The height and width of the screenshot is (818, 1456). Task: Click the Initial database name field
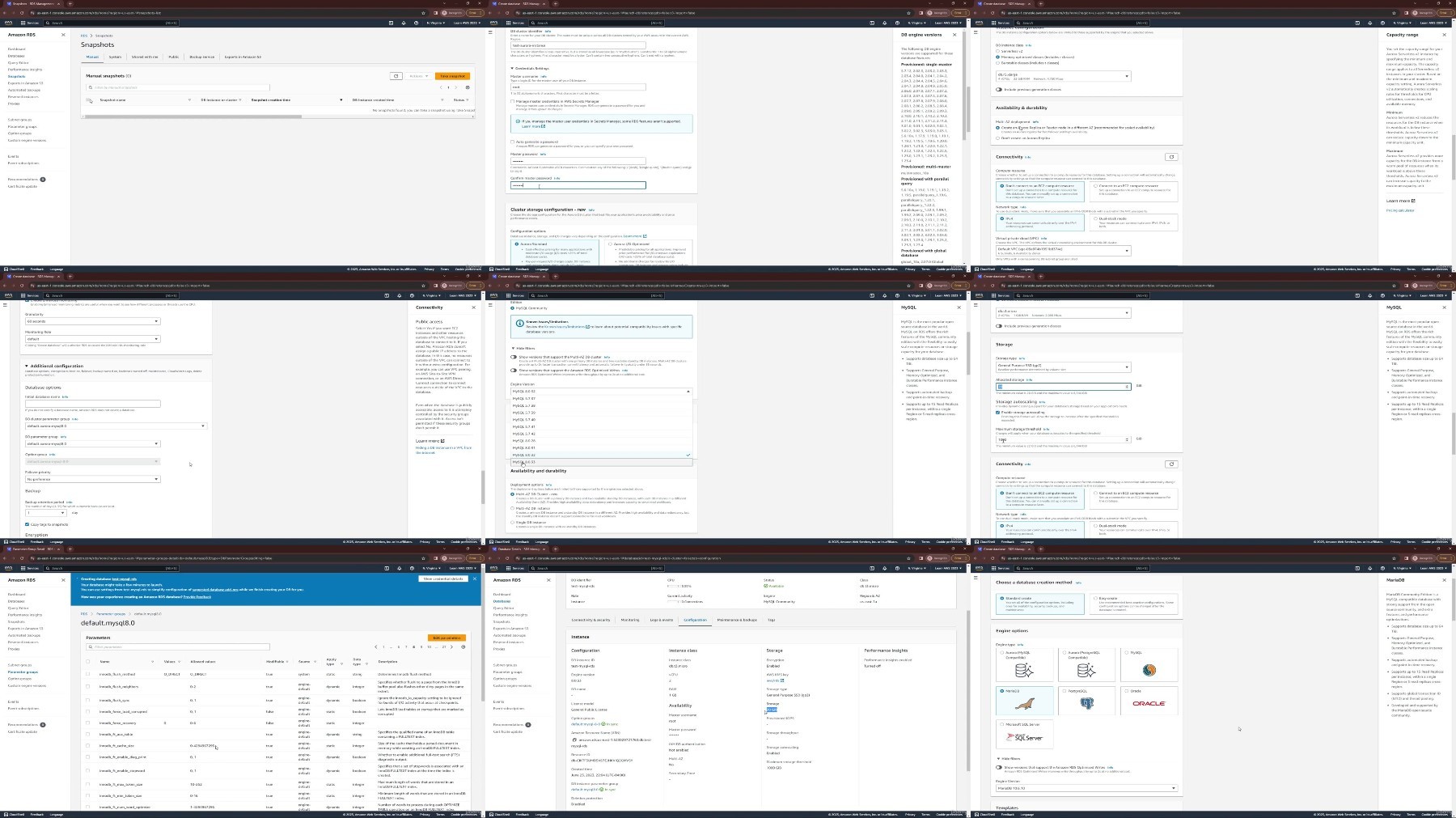[x=93, y=403]
